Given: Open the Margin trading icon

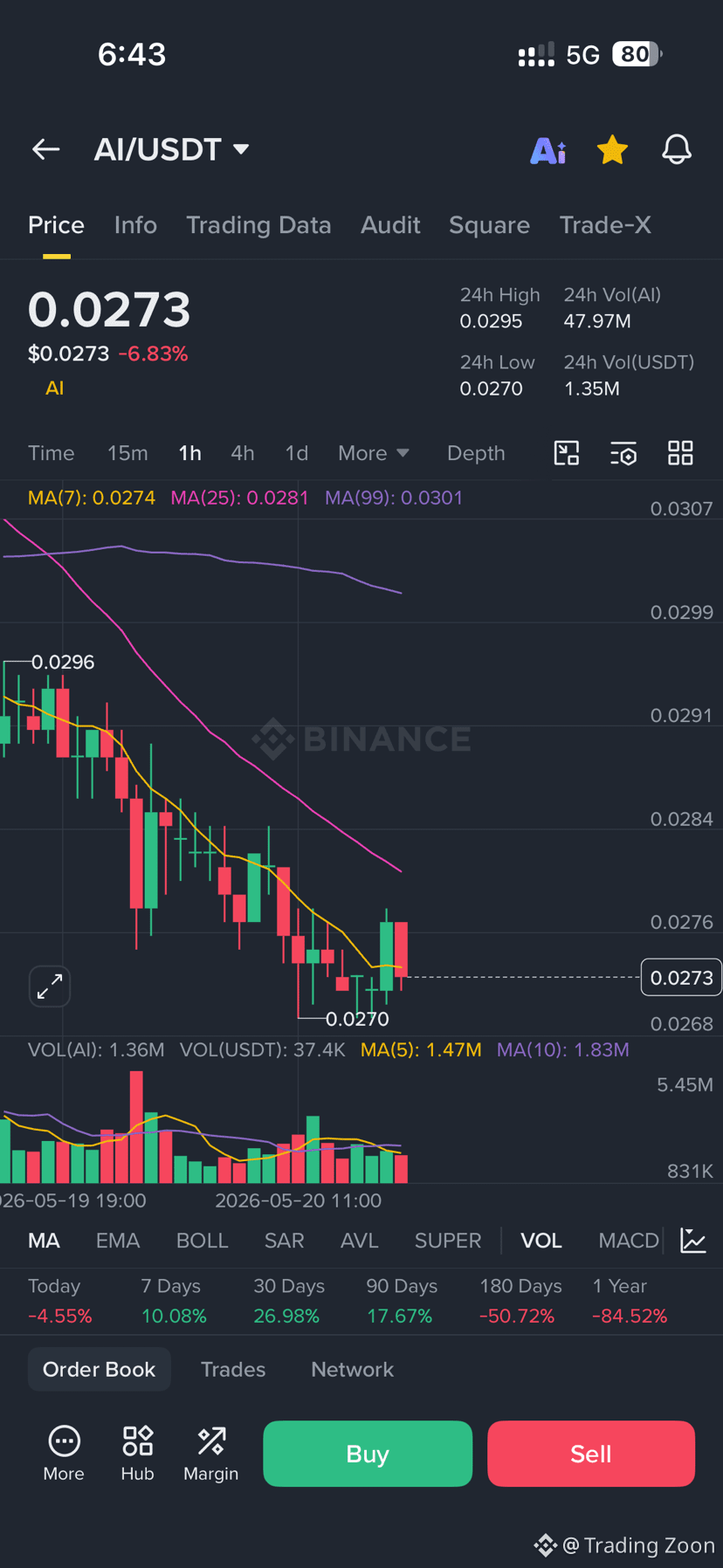Looking at the screenshot, I should tap(210, 1454).
